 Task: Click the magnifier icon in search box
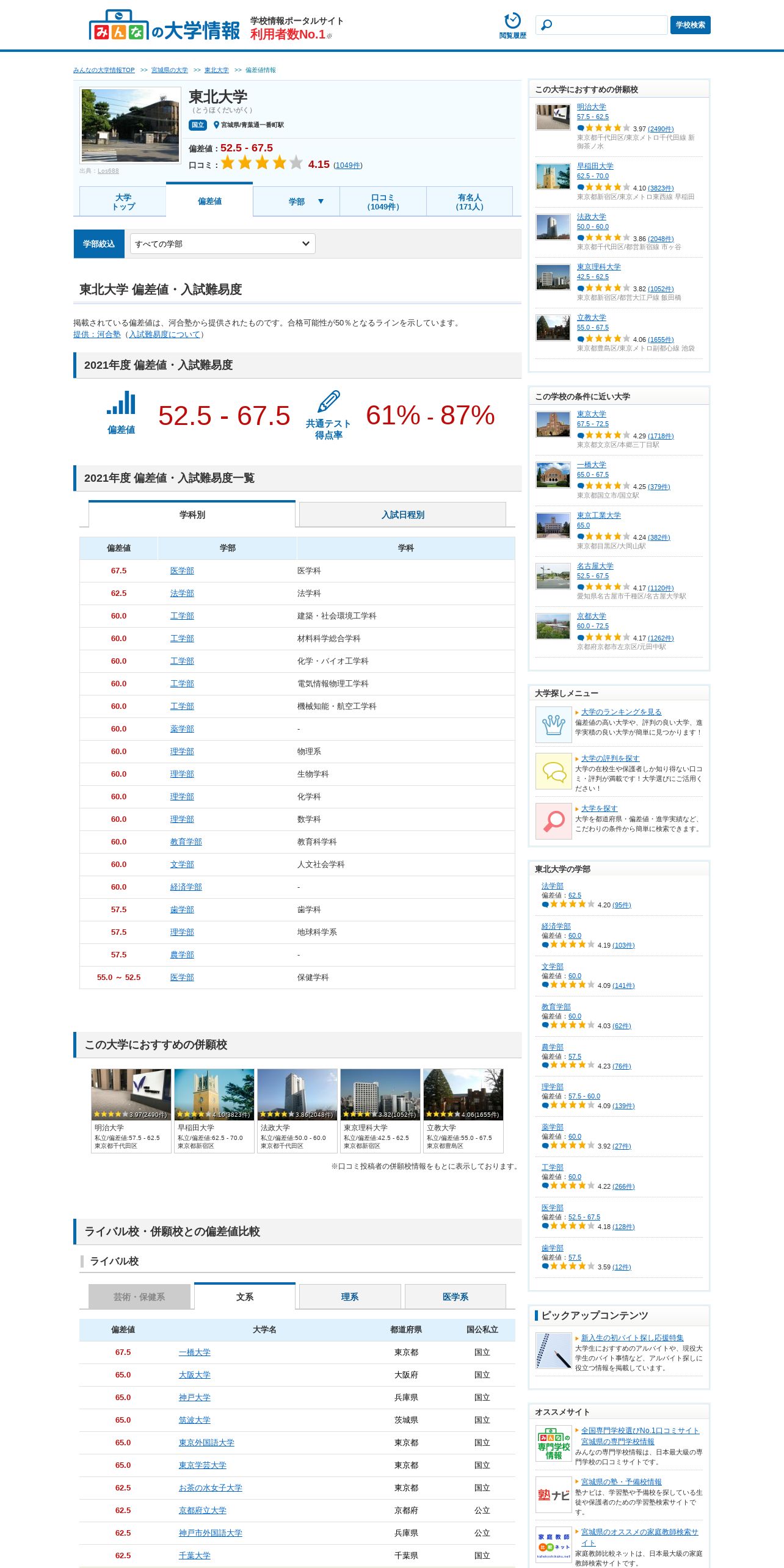pos(546,25)
